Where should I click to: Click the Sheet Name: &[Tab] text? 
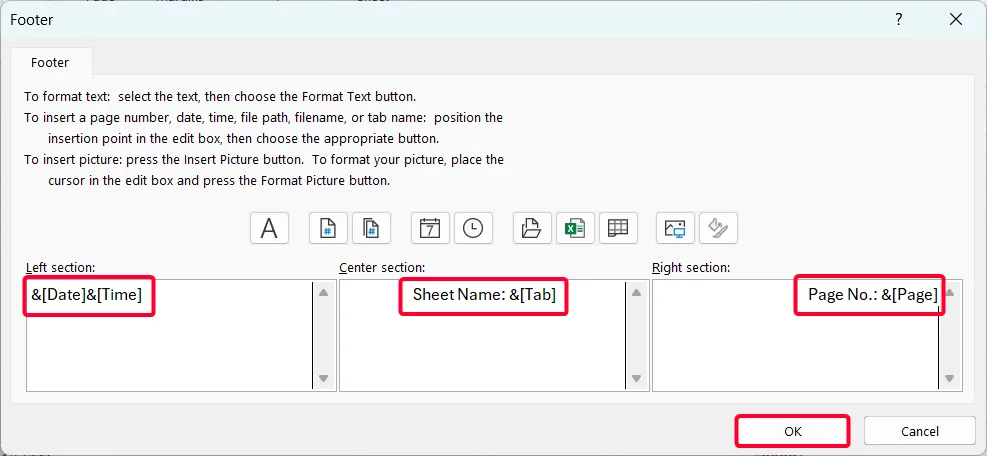point(484,294)
